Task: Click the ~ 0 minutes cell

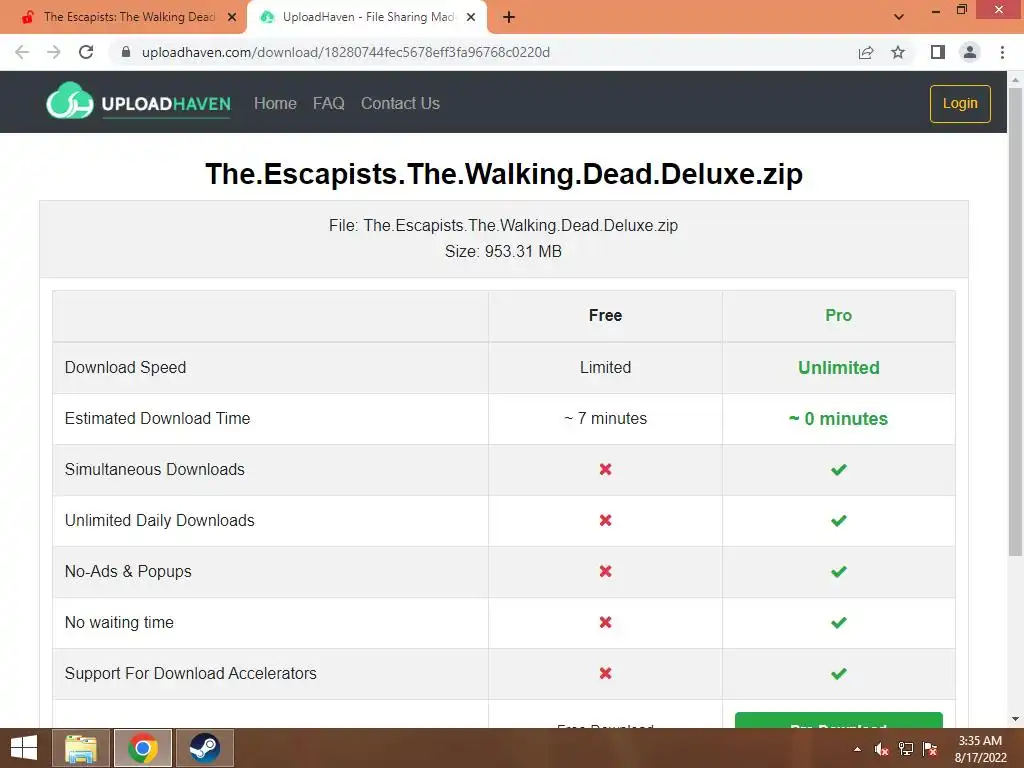Action: [839, 419]
